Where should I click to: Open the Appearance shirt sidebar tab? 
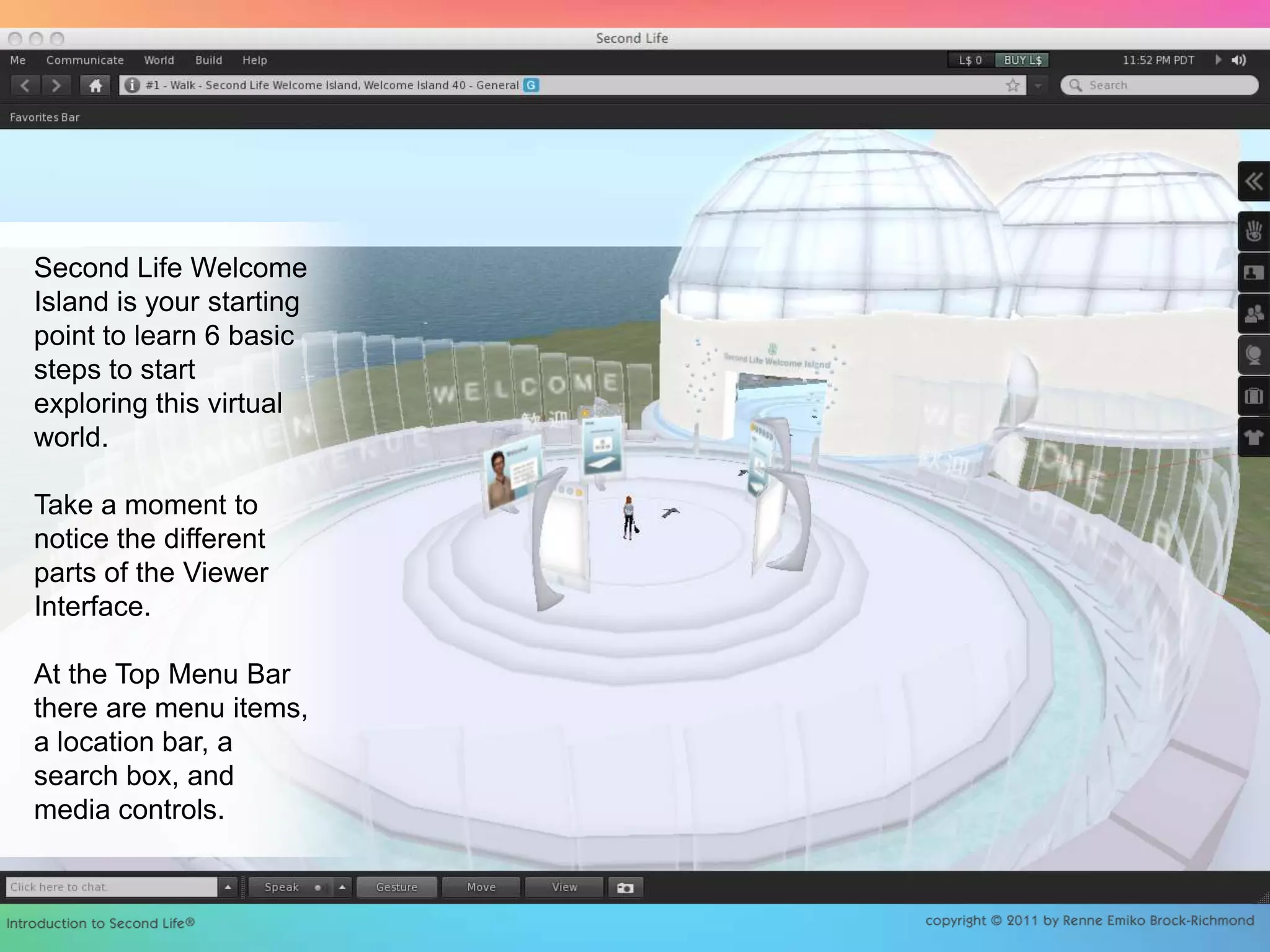[x=1254, y=437]
